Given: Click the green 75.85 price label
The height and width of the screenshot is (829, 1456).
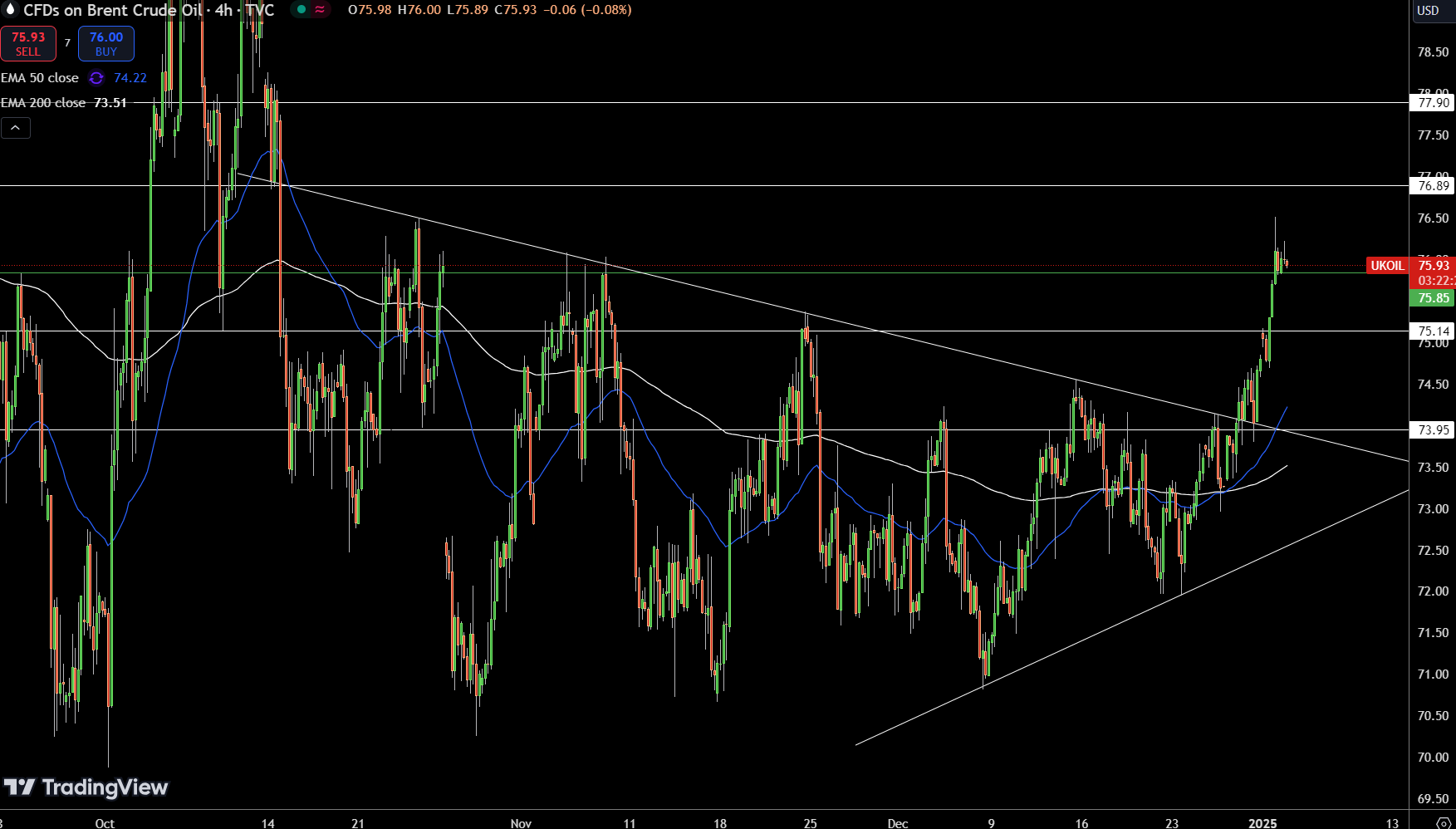Looking at the screenshot, I should pyautogui.click(x=1433, y=298).
